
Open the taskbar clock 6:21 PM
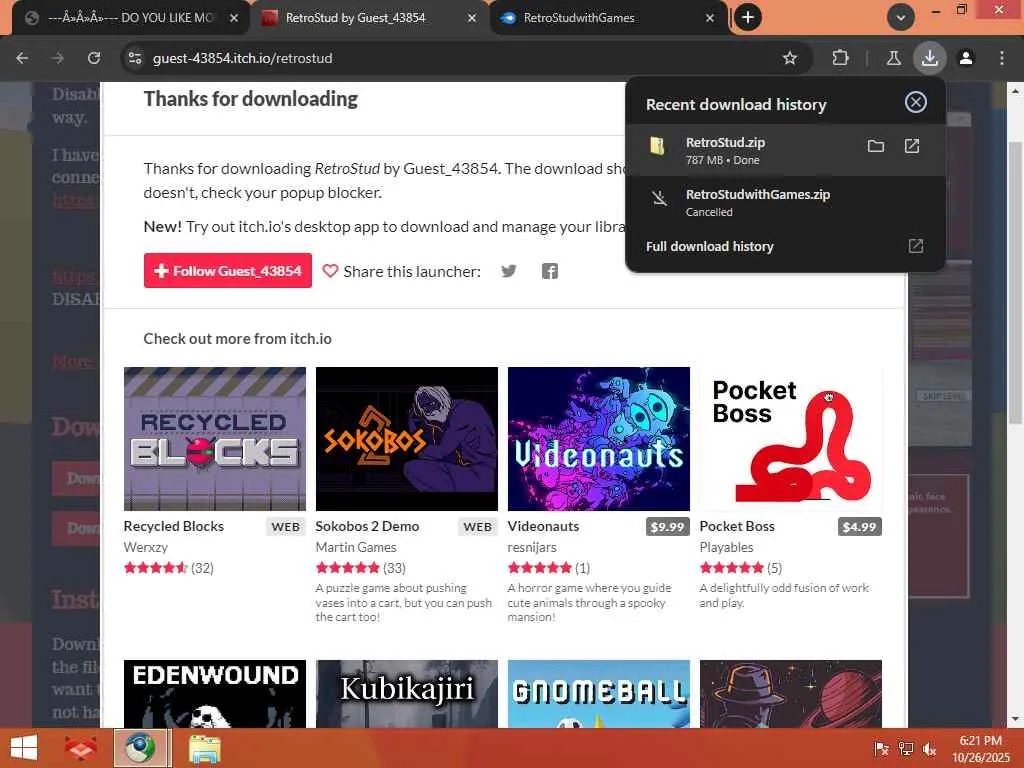pyautogui.click(x=980, y=748)
